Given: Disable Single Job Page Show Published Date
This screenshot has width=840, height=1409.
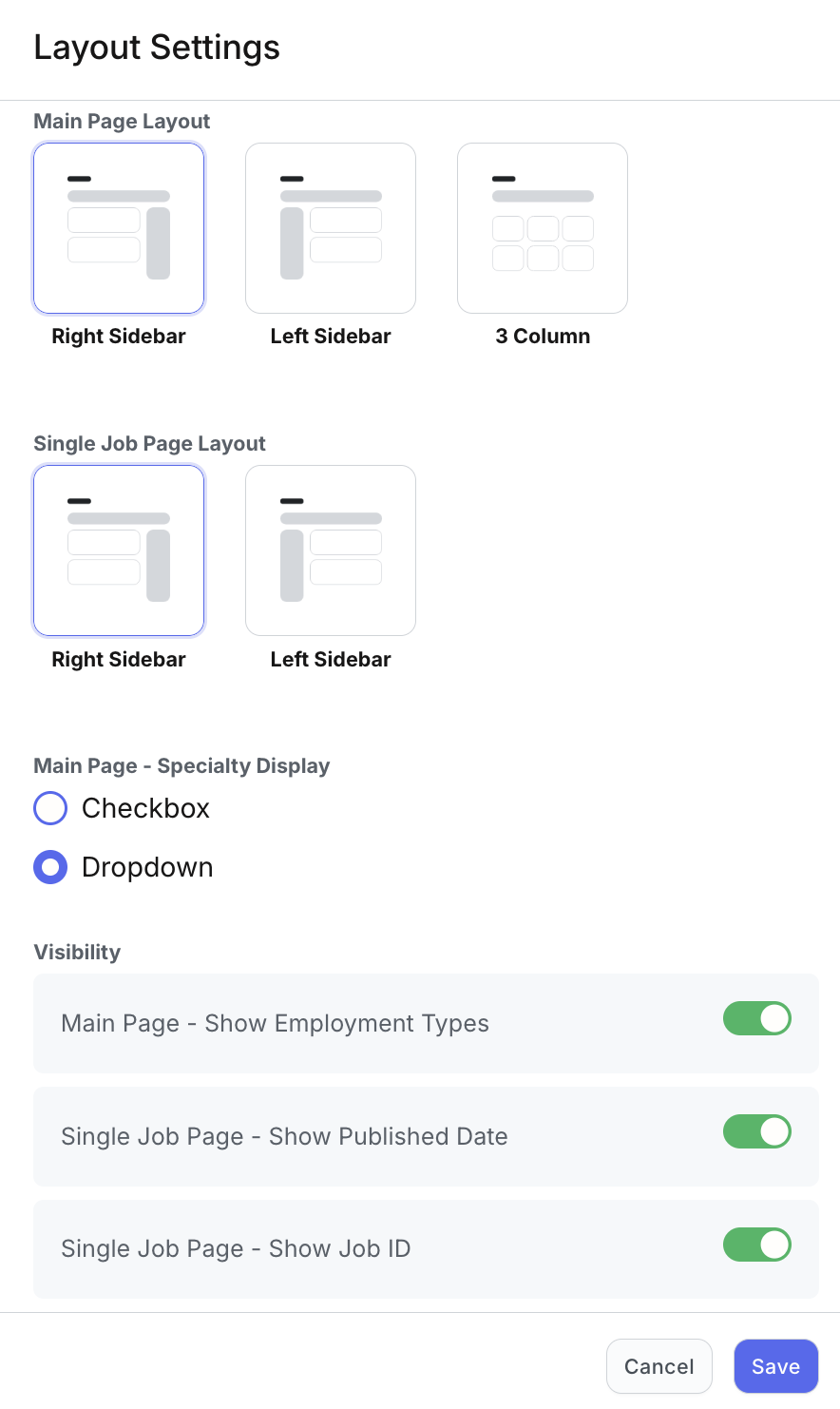Looking at the screenshot, I should [x=757, y=1131].
